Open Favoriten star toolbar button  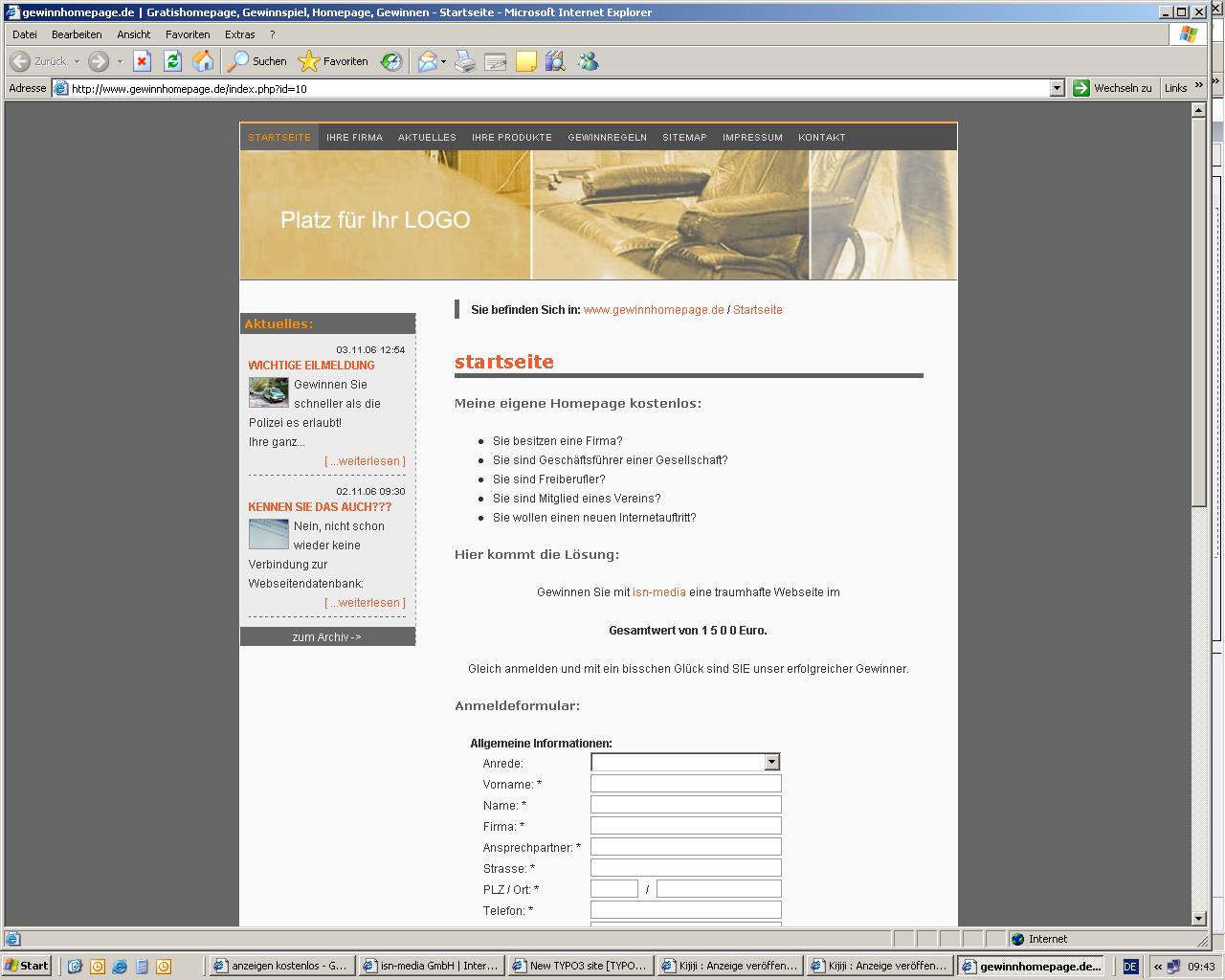(x=333, y=61)
